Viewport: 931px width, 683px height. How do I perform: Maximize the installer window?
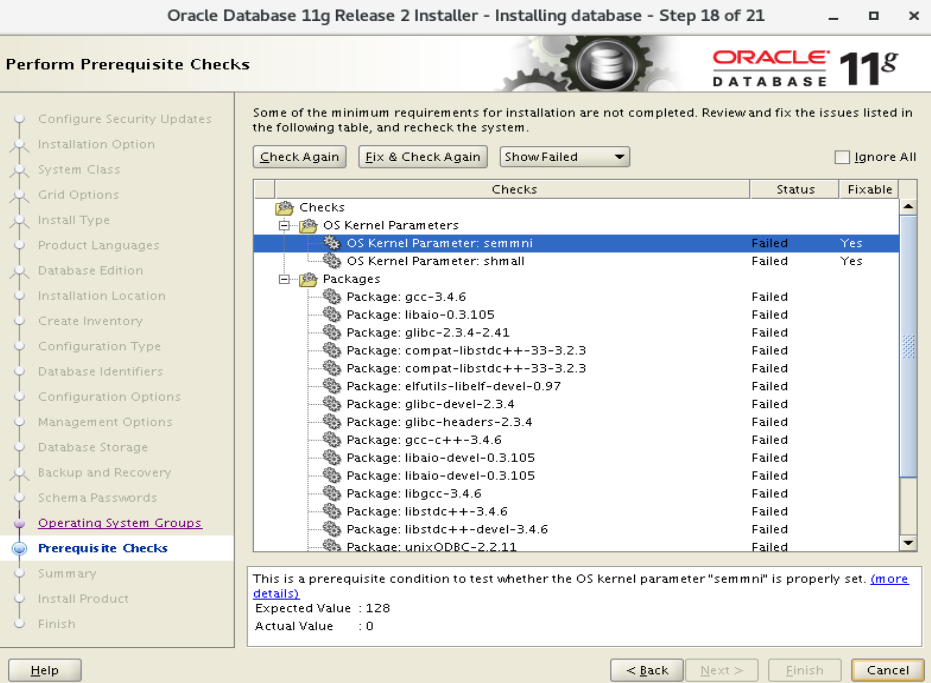873,16
